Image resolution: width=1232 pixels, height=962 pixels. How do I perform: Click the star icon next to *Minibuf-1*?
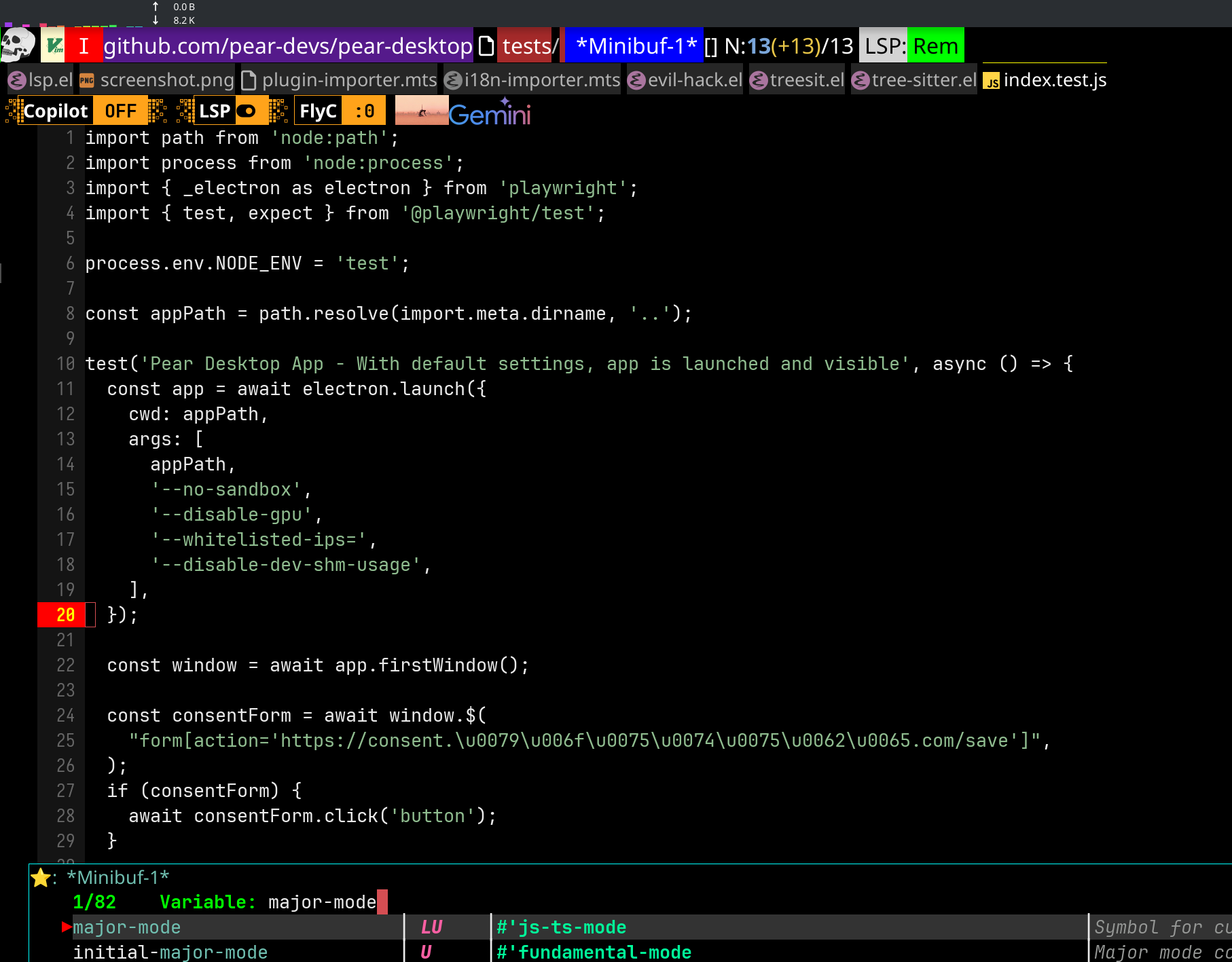41,878
